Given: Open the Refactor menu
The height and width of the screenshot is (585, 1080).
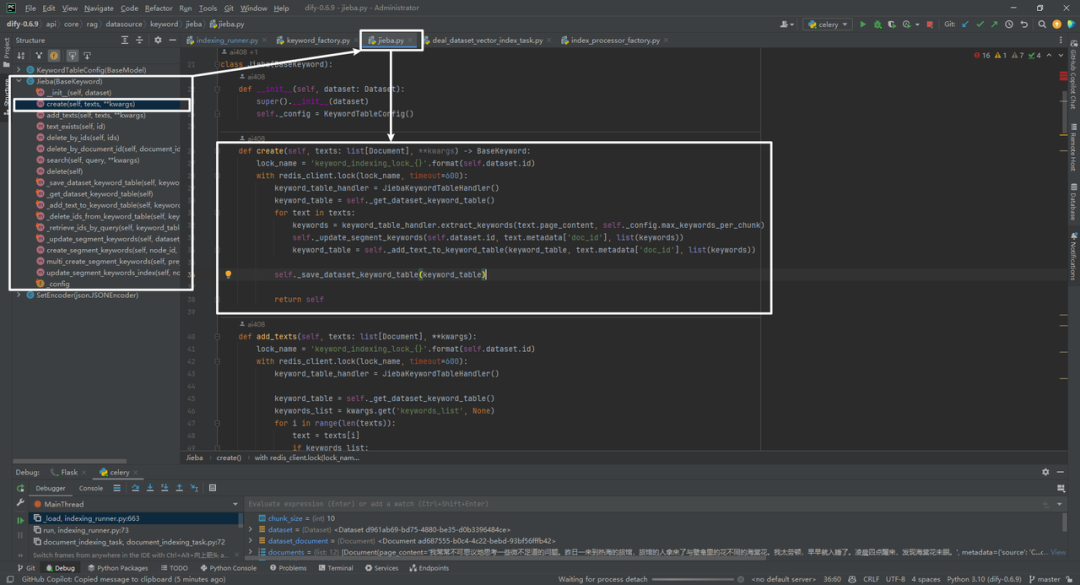Looking at the screenshot, I should pos(158,8).
